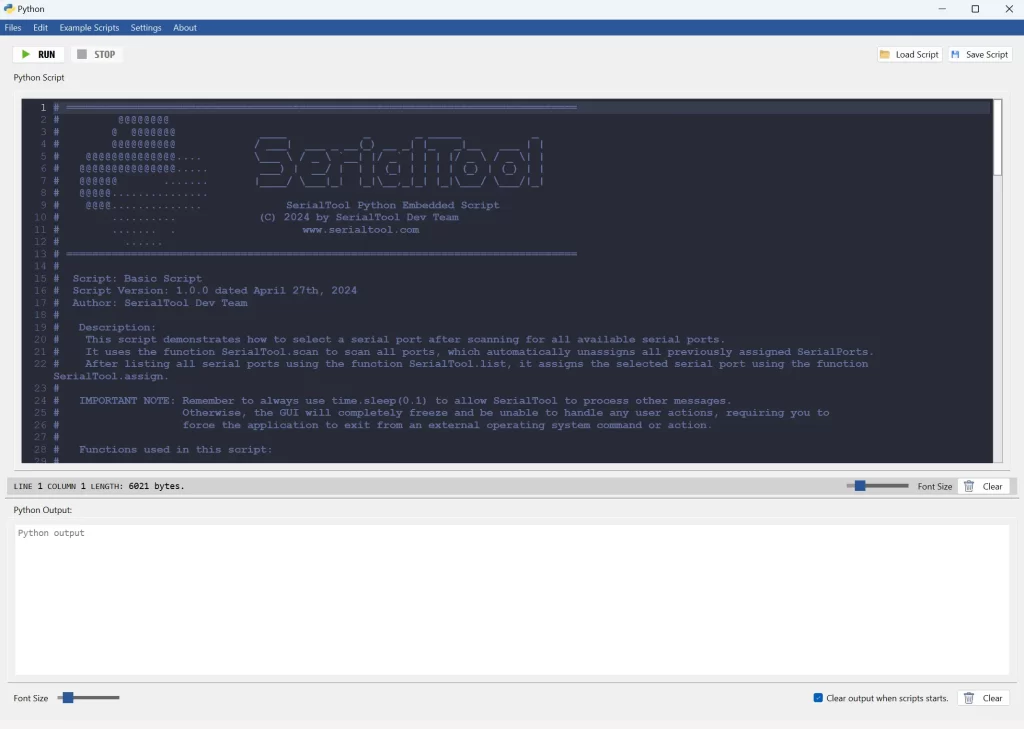
Task: Click the 'www.serialtool.com' text in header
Action: click(x=360, y=229)
